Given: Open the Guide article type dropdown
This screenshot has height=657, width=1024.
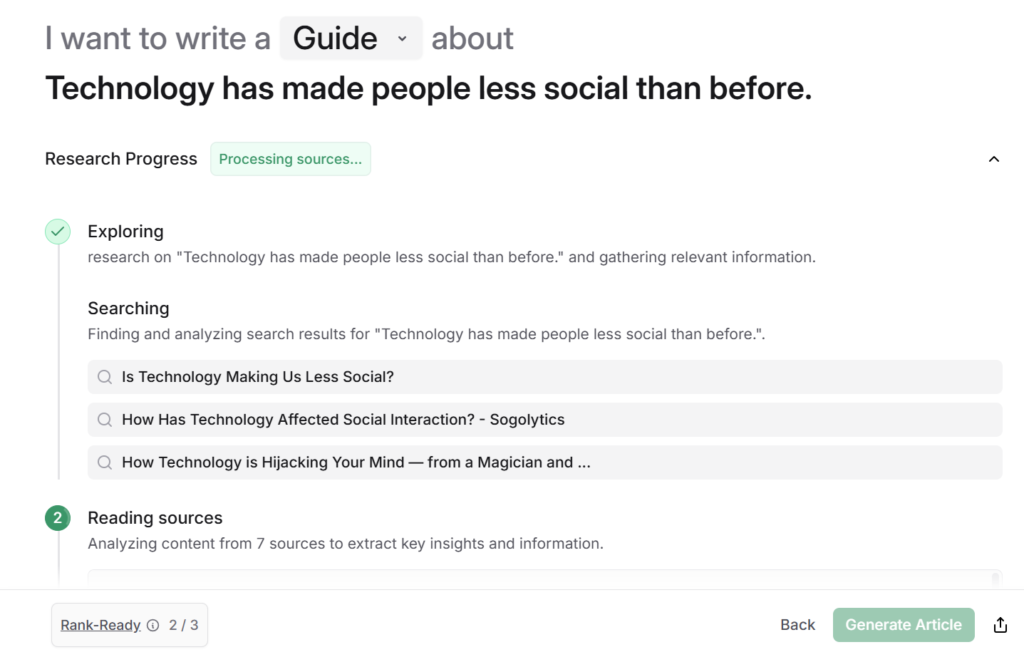Looking at the screenshot, I should coord(351,39).
